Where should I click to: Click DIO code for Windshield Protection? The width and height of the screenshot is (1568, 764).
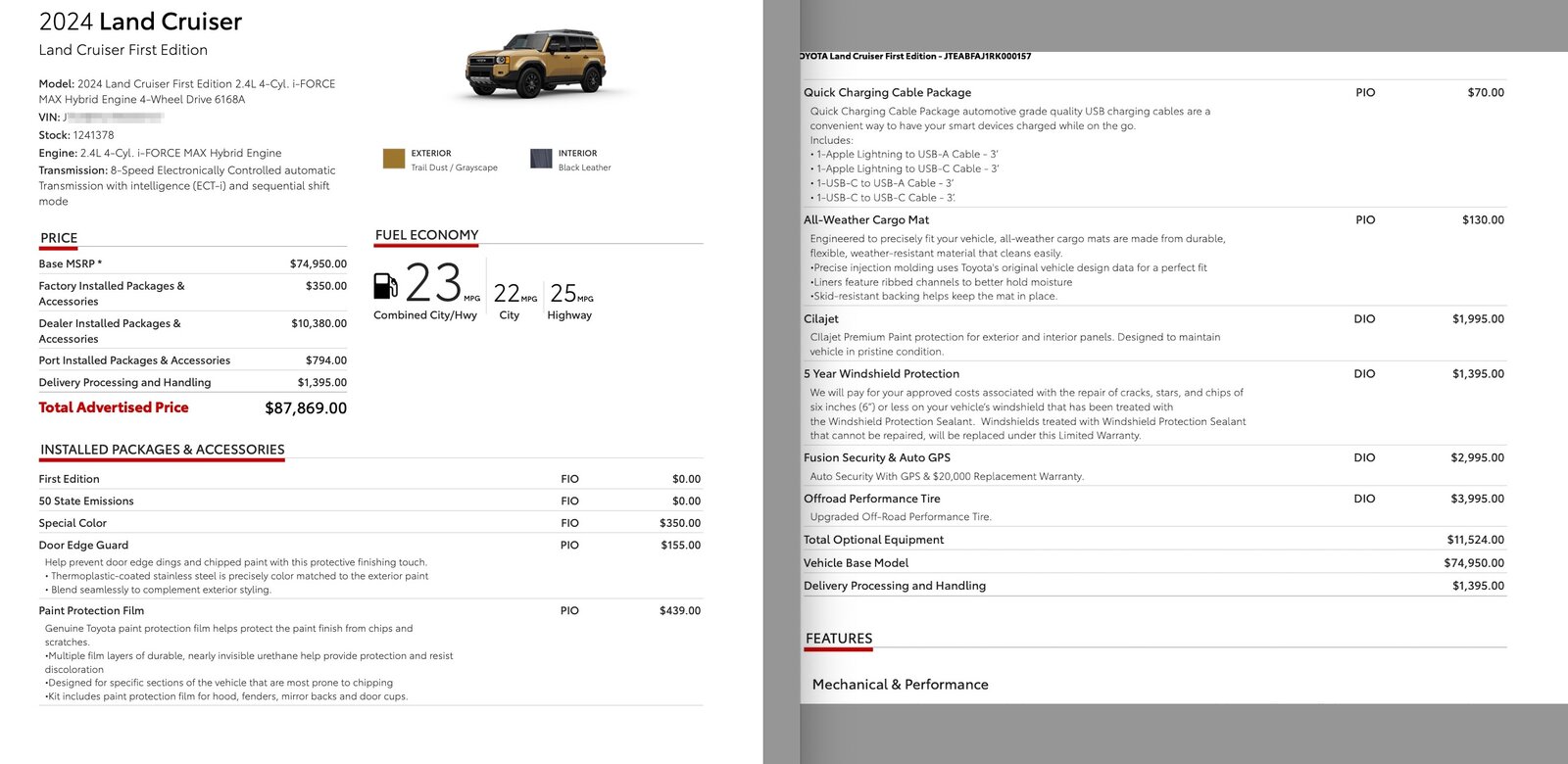pyautogui.click(x=1364, y=373)
